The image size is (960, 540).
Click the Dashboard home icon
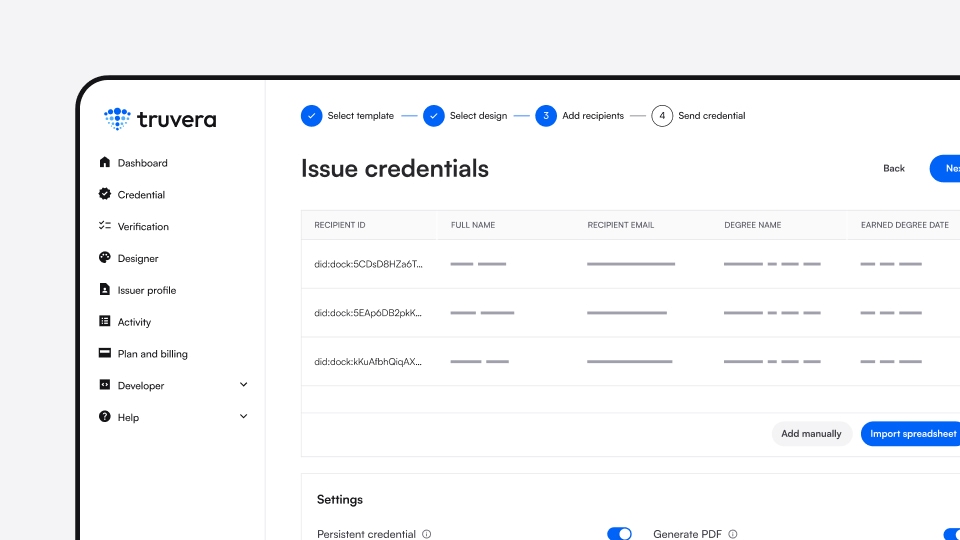(105, 163)
